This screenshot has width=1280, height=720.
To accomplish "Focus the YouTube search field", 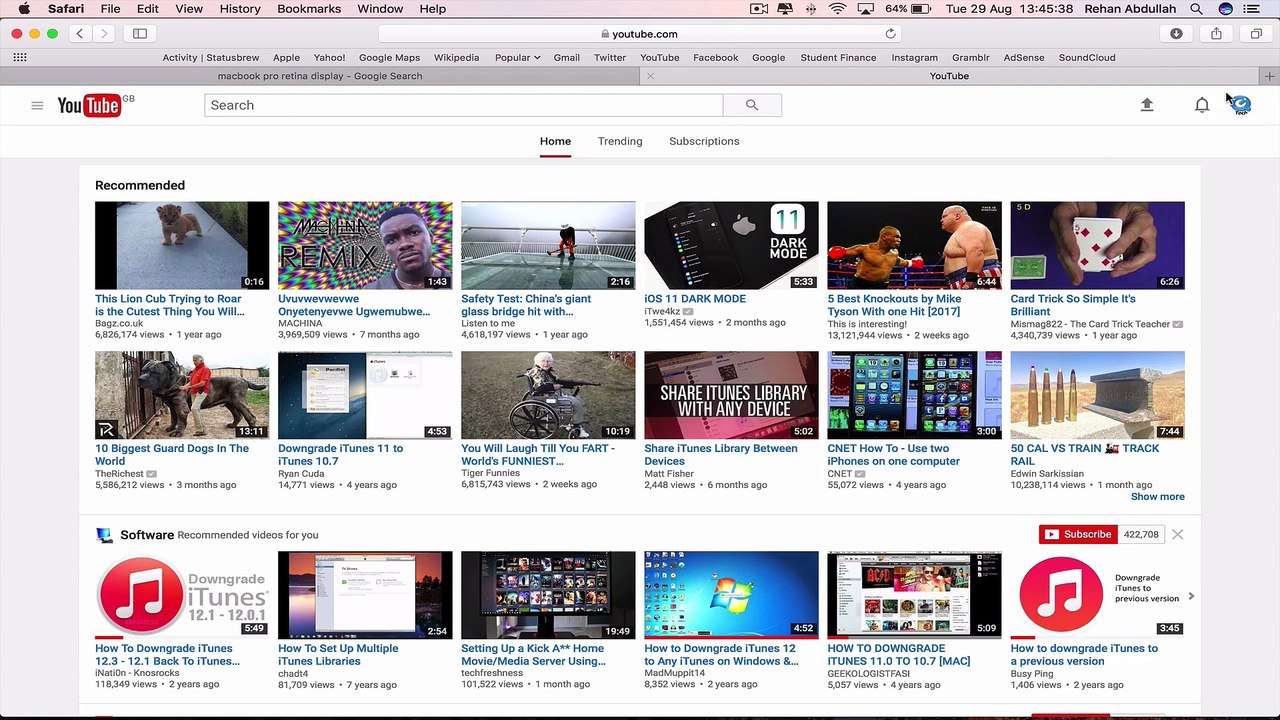I will click(463, 105).
